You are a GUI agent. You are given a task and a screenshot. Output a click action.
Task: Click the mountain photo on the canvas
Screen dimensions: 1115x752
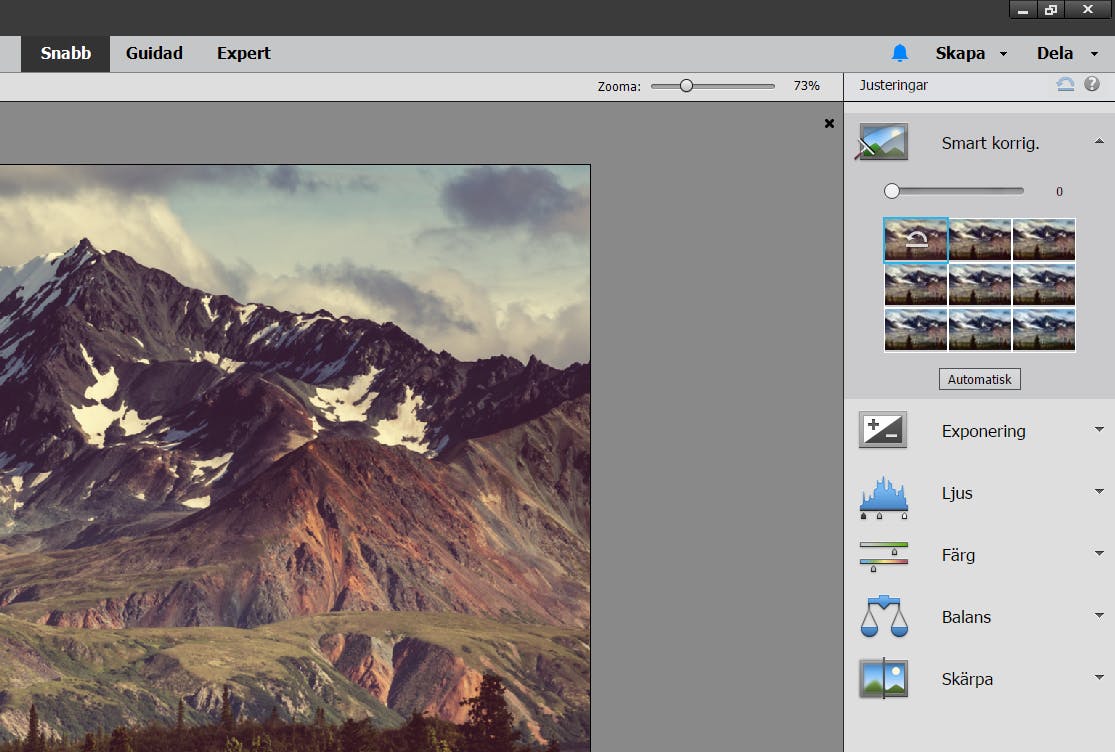[x=294, y=458]
